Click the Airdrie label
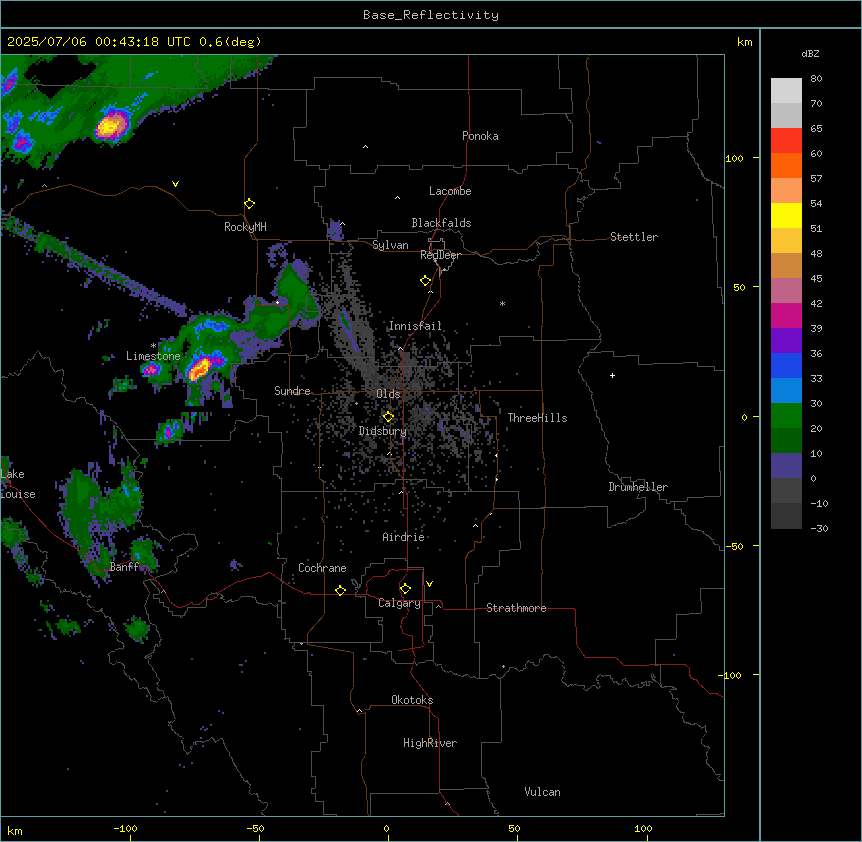 pyautogui.click(x=404, y=537)
